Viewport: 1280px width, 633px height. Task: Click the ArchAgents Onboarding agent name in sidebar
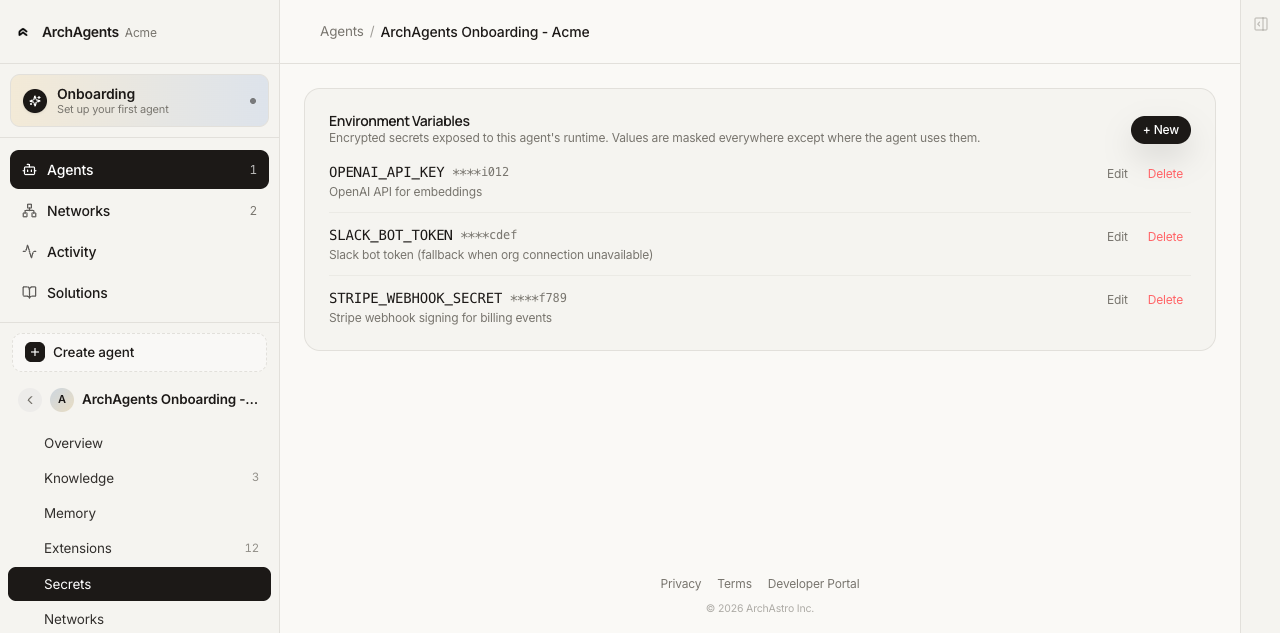170,400
